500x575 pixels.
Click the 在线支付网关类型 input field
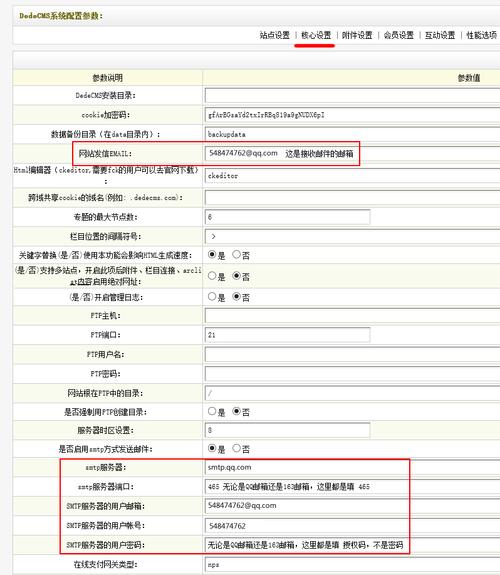click(352, 565)
